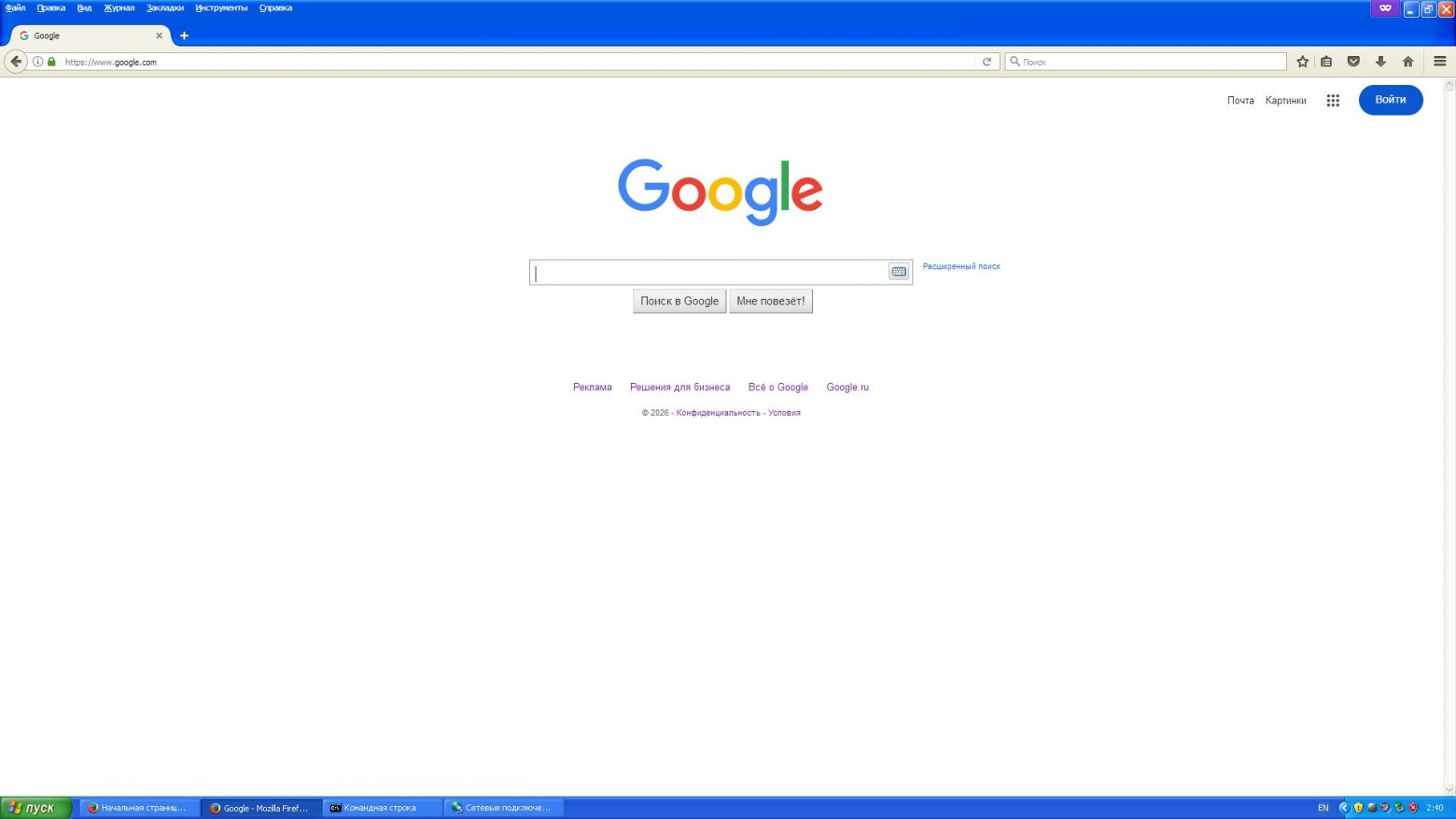Screen dimensions: 1456x819
Task: Click the green padlock security icon
Action: pyautogui.click(x=51, y=62)
